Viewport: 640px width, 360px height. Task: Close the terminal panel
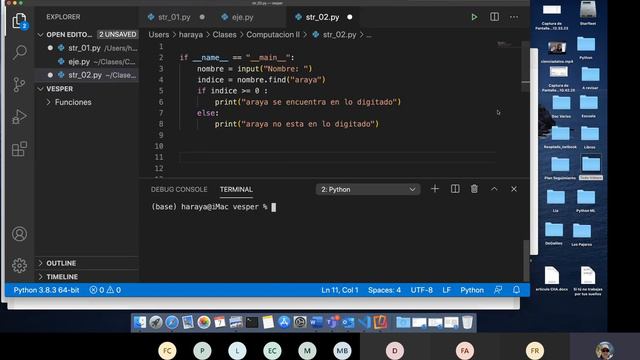point(514,189)
